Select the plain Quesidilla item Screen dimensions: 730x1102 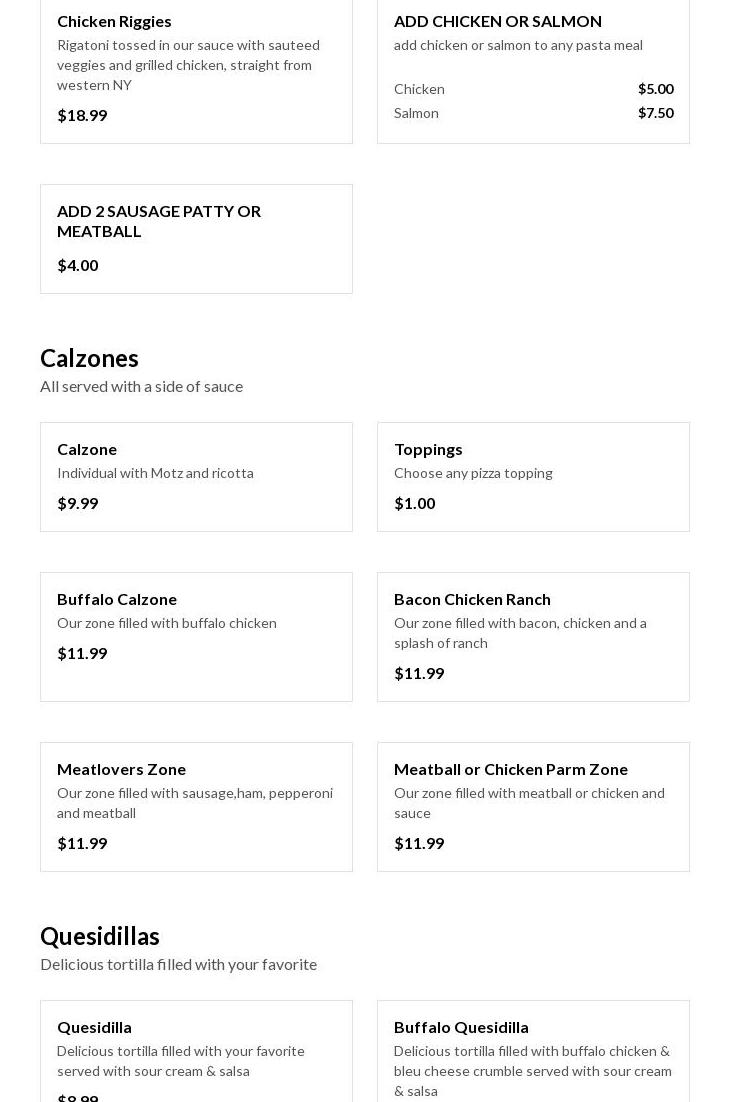(x=196, y=1051)
